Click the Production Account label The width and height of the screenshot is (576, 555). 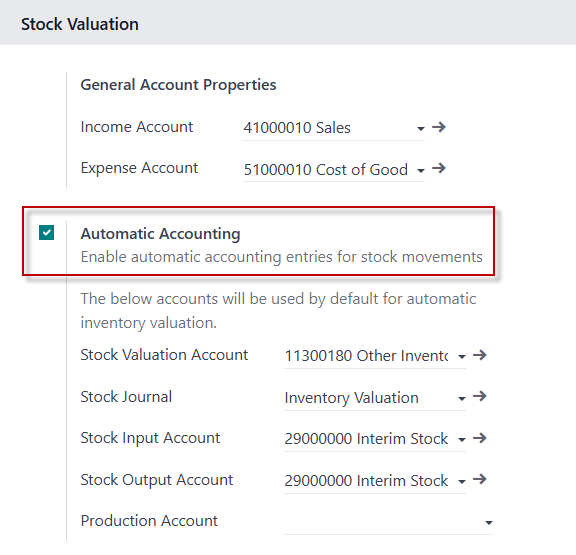coord(149,521)
